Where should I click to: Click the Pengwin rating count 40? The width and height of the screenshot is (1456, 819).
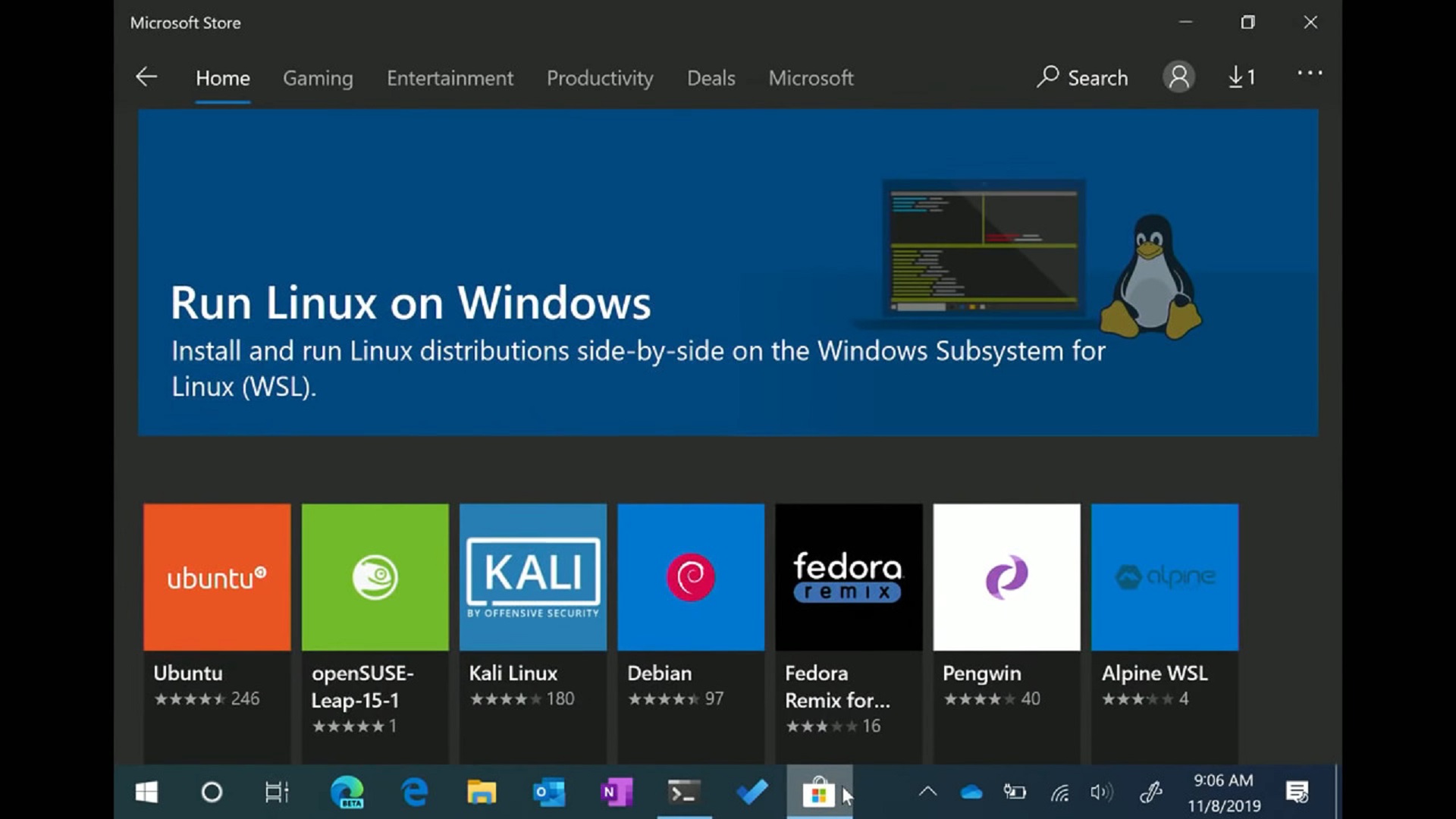(1031, 698)
